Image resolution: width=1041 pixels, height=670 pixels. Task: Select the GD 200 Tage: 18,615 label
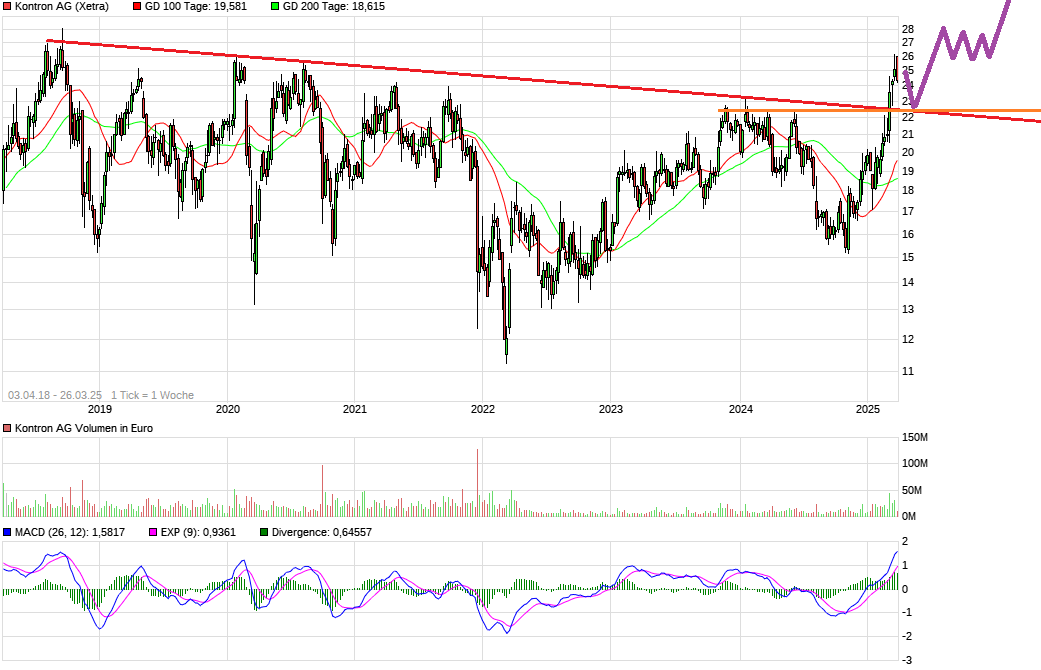tap(334, 7)
